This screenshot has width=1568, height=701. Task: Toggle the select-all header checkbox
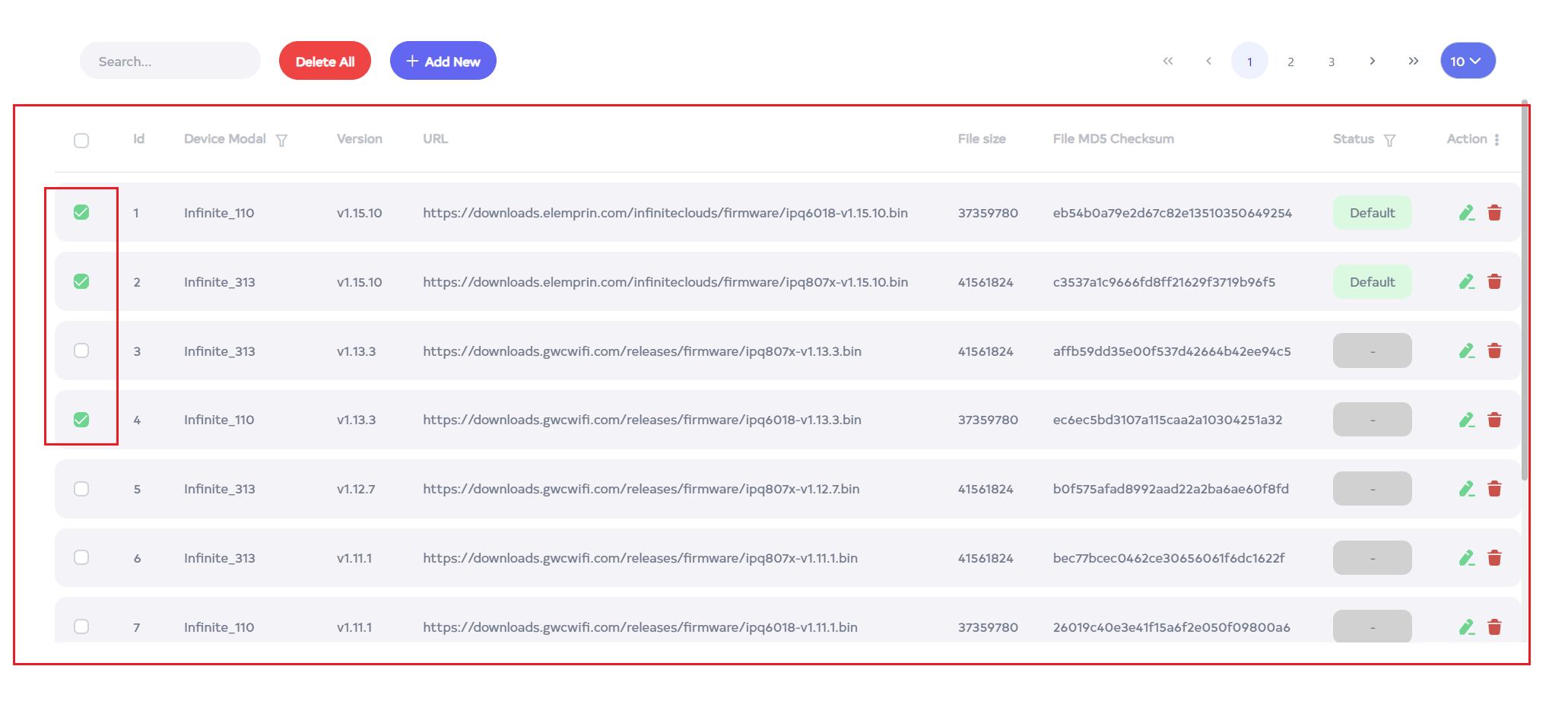click(81, 141)
